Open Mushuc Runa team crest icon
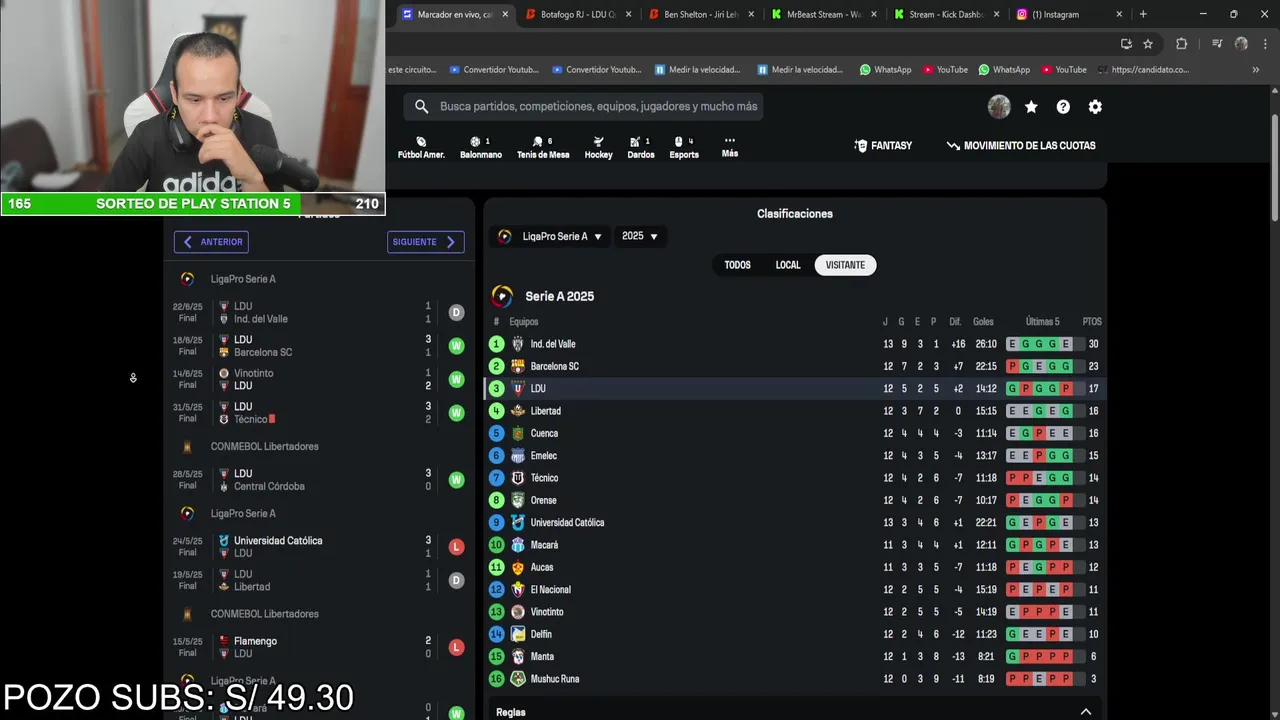Image resolution: width=1280 pixels, height=720 pixels. pyautogui.click(x=518, y=679)
